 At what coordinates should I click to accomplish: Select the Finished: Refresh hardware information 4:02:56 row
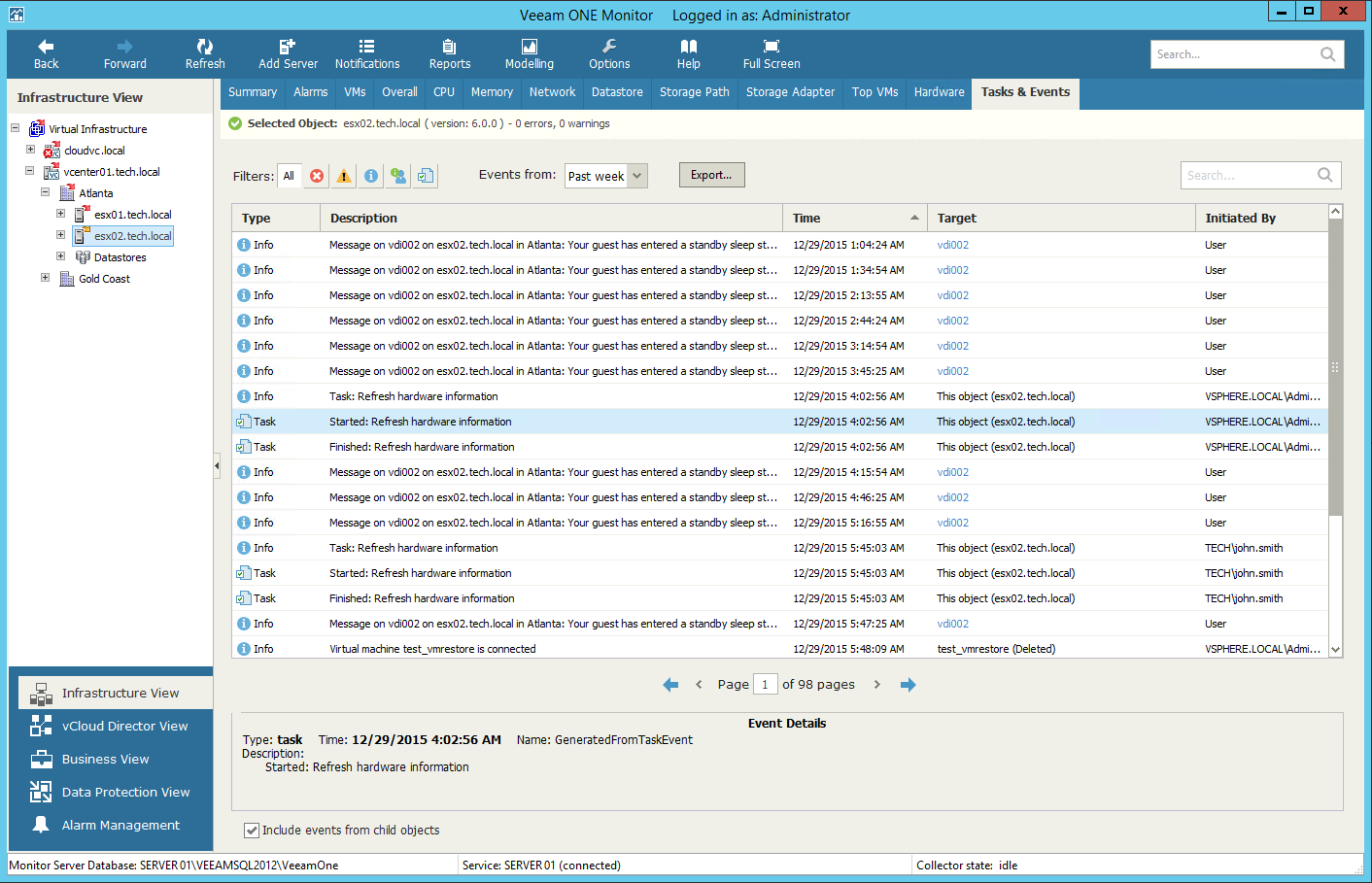[x=779, y=447]
